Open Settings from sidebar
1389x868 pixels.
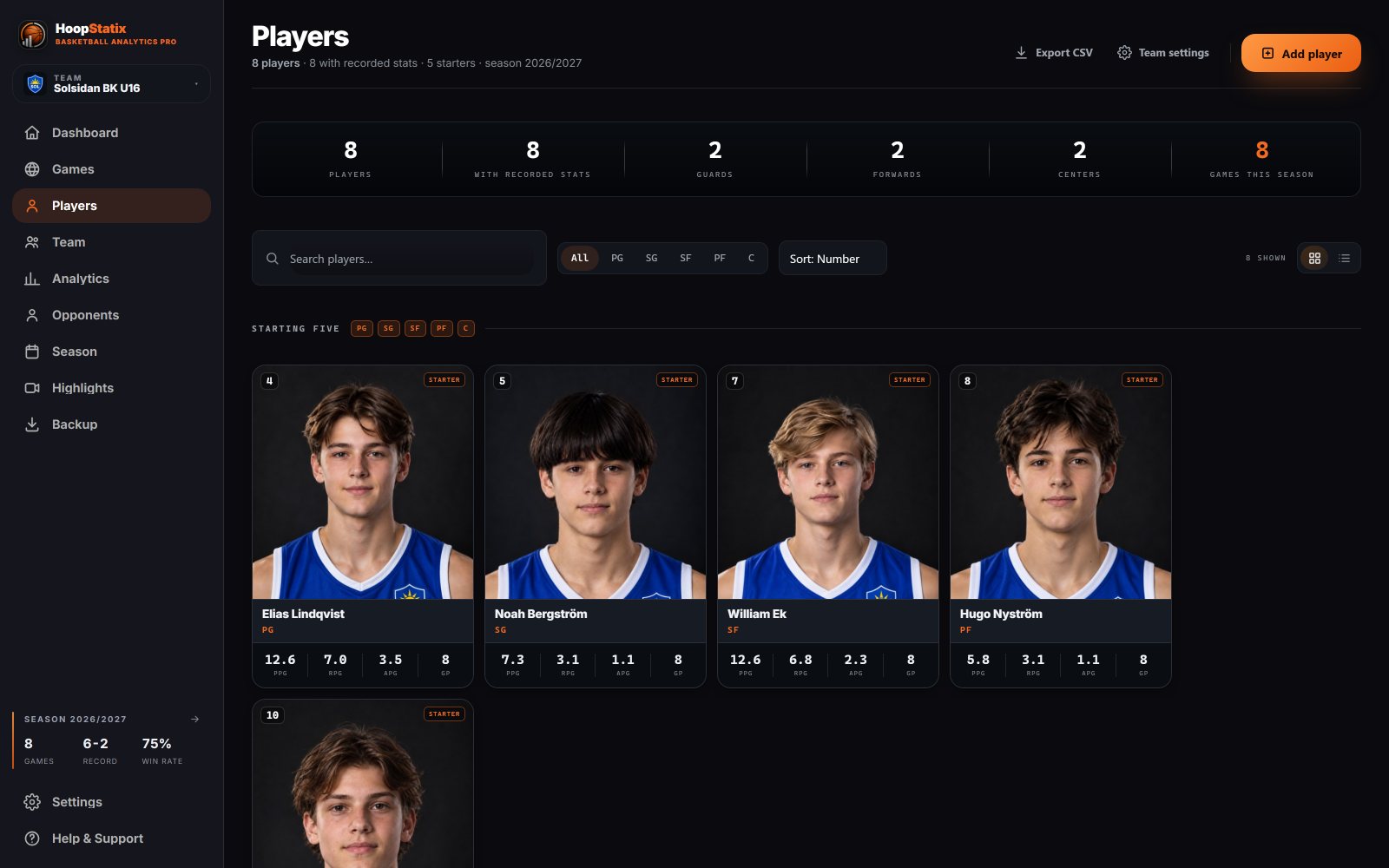(x=111, y=802)
